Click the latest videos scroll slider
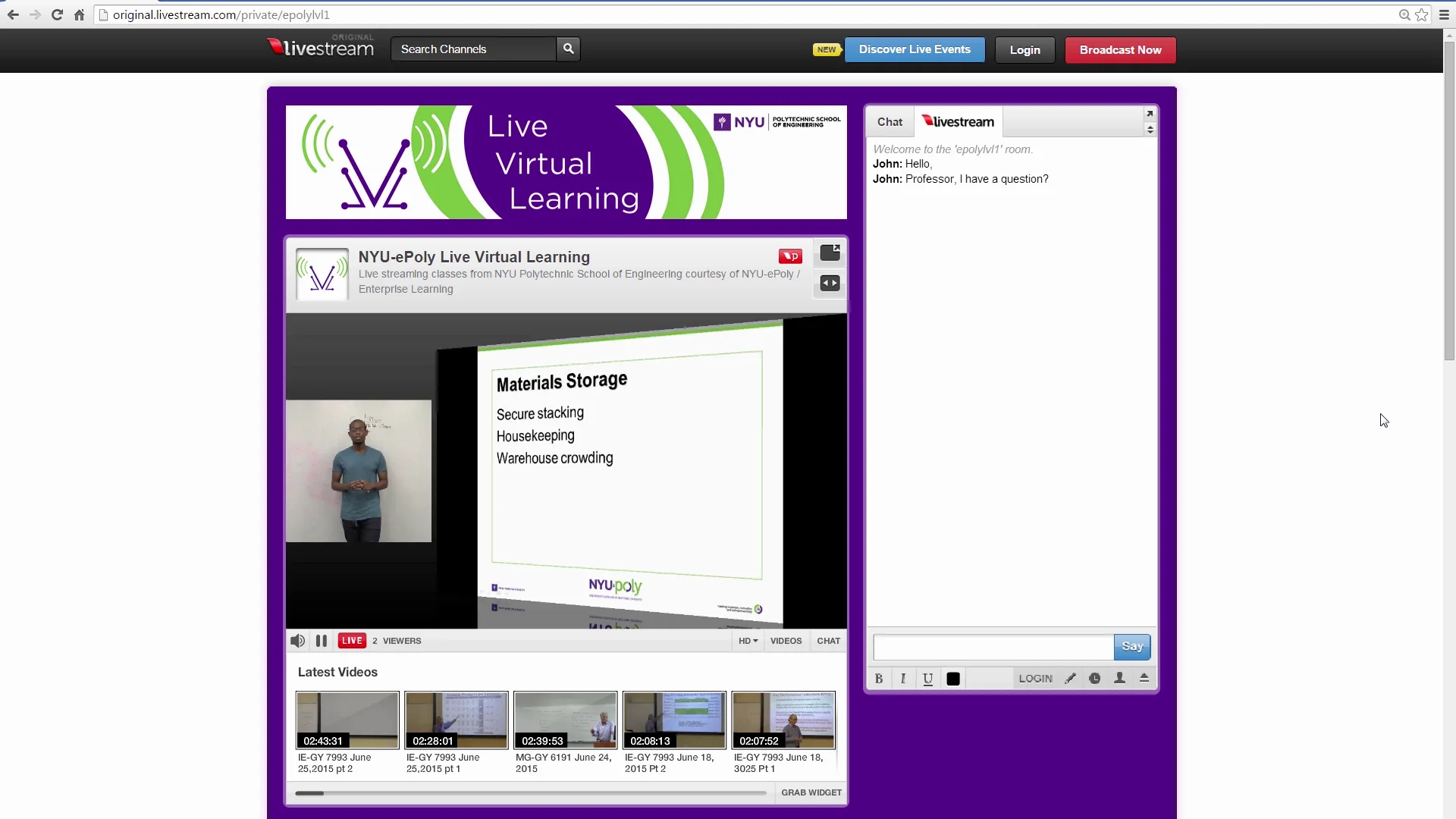 pos(309,793)
